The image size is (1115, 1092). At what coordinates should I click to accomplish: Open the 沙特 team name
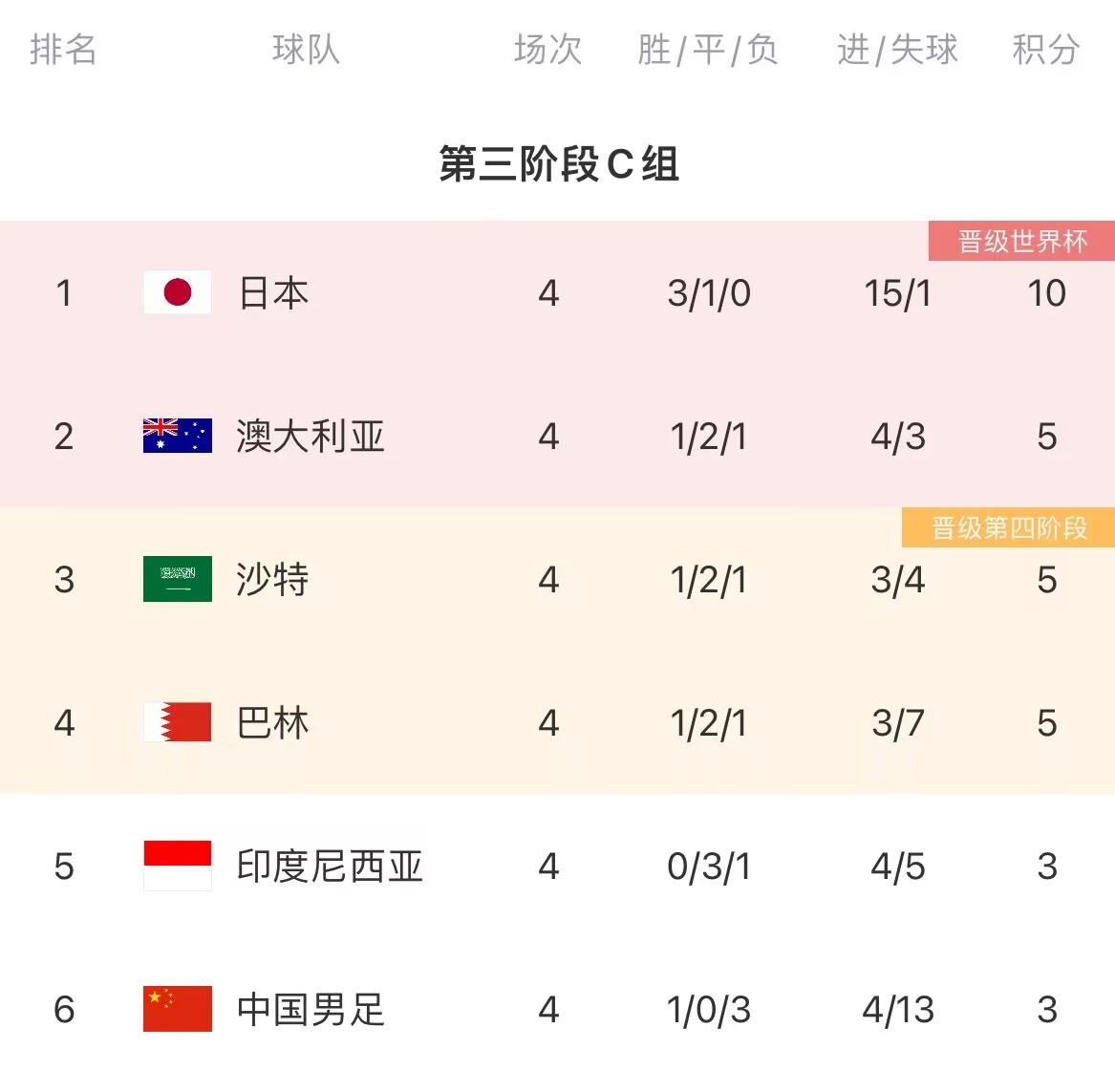273,580
